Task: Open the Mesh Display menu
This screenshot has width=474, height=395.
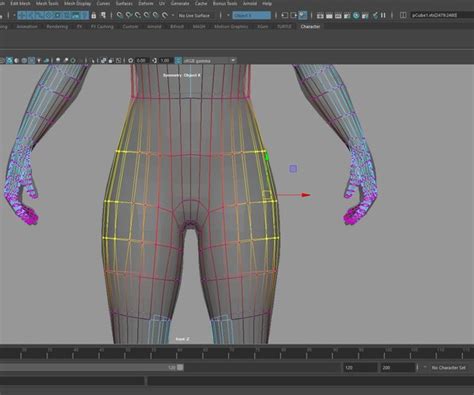Action: click(x=77, y=3)
